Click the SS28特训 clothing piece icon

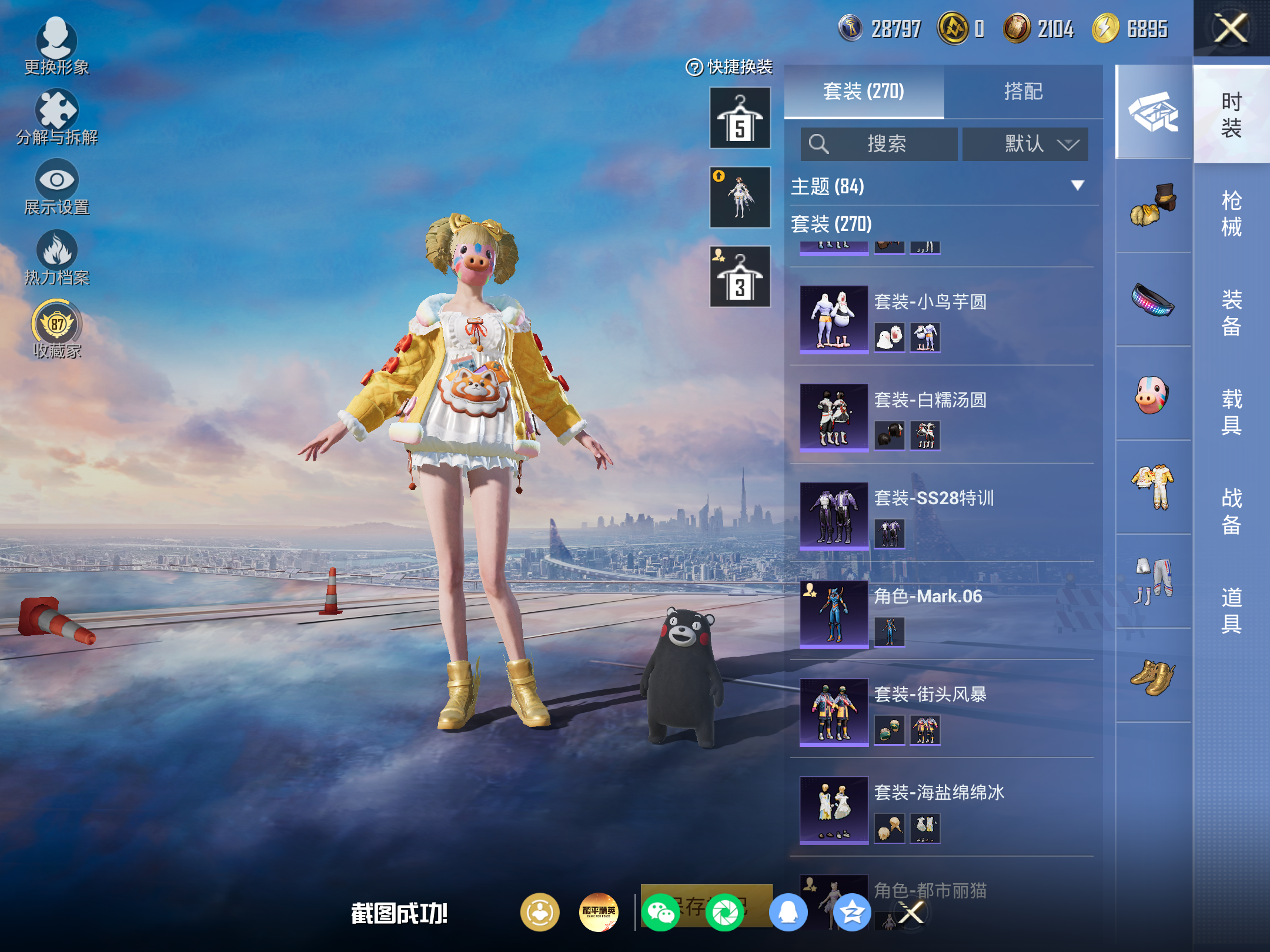[x=889, y=534]
